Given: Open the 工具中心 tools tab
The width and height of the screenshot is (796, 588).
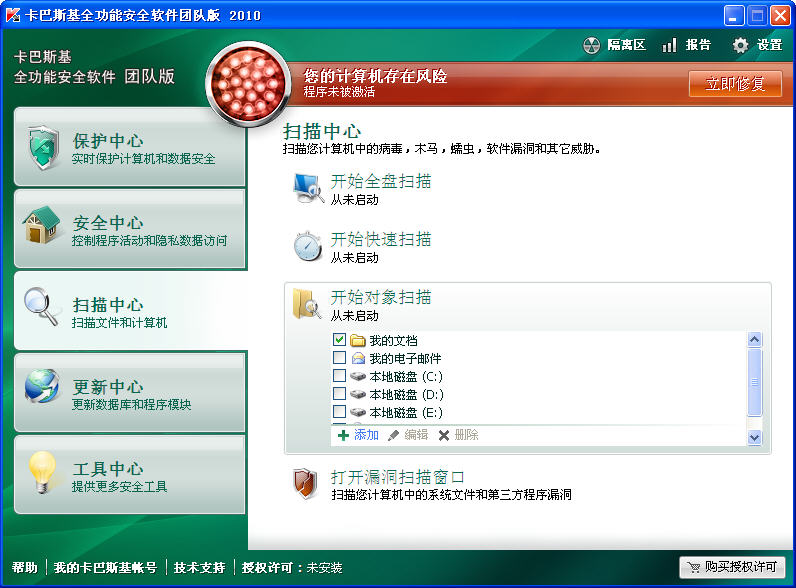Looking at the screenshot, I should click(x=129, y=475).
